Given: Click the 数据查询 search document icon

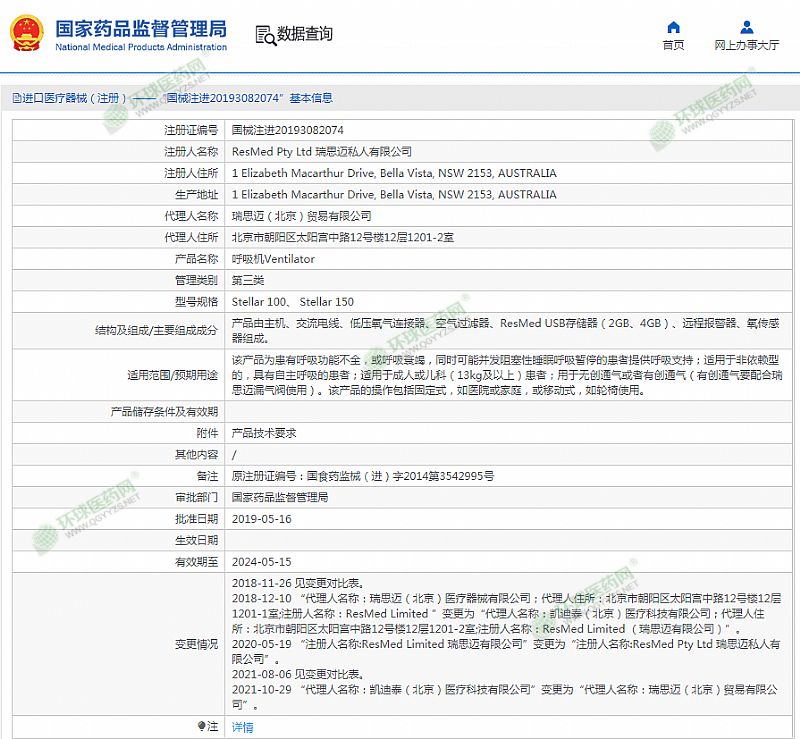Looking at the screenshot, I should [x=265, y=35].
